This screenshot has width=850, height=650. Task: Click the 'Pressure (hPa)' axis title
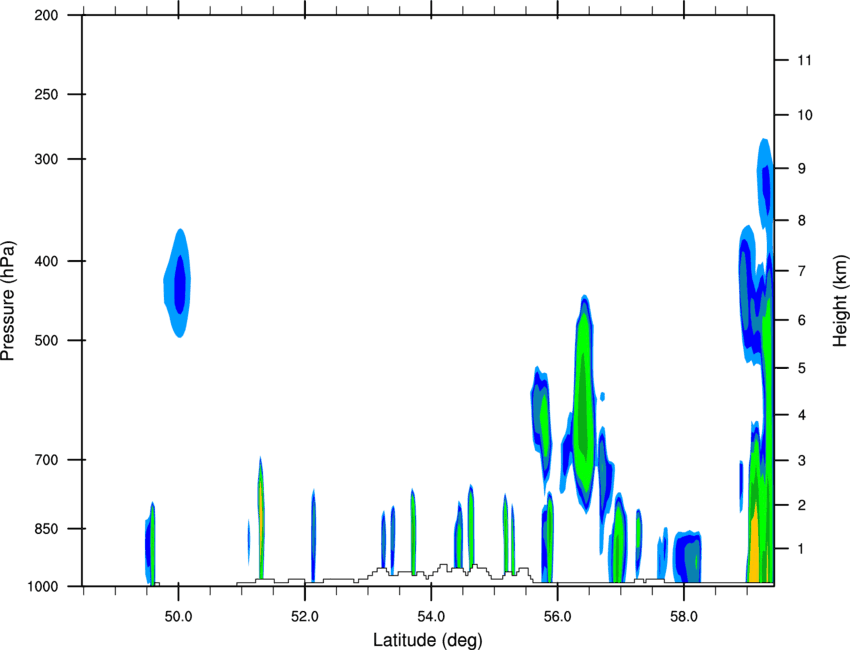tap(8, 300)
